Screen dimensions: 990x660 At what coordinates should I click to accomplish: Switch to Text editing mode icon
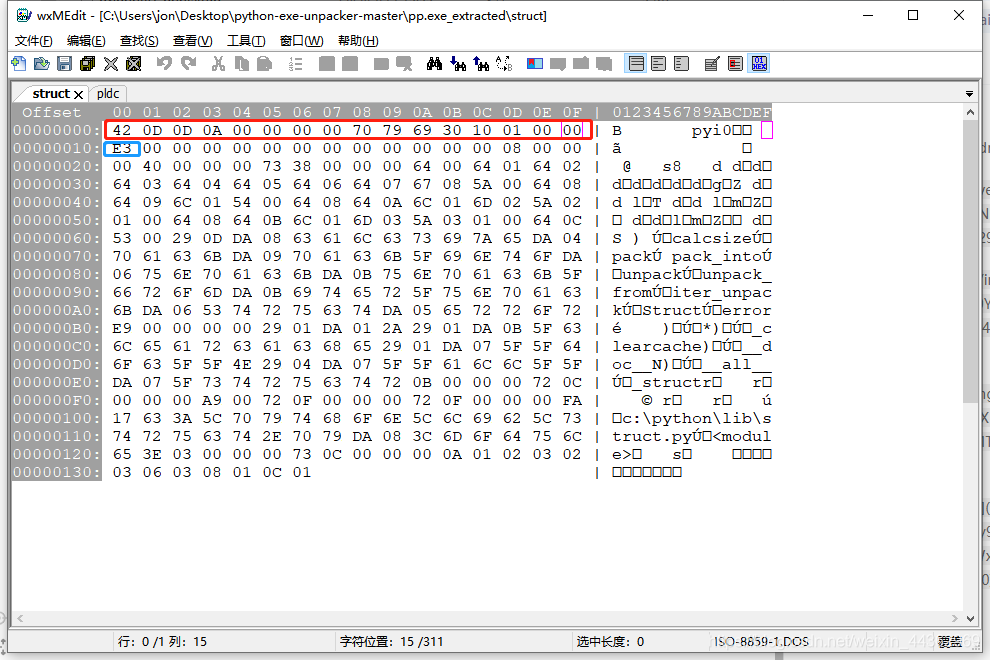(x=712, y=63)
